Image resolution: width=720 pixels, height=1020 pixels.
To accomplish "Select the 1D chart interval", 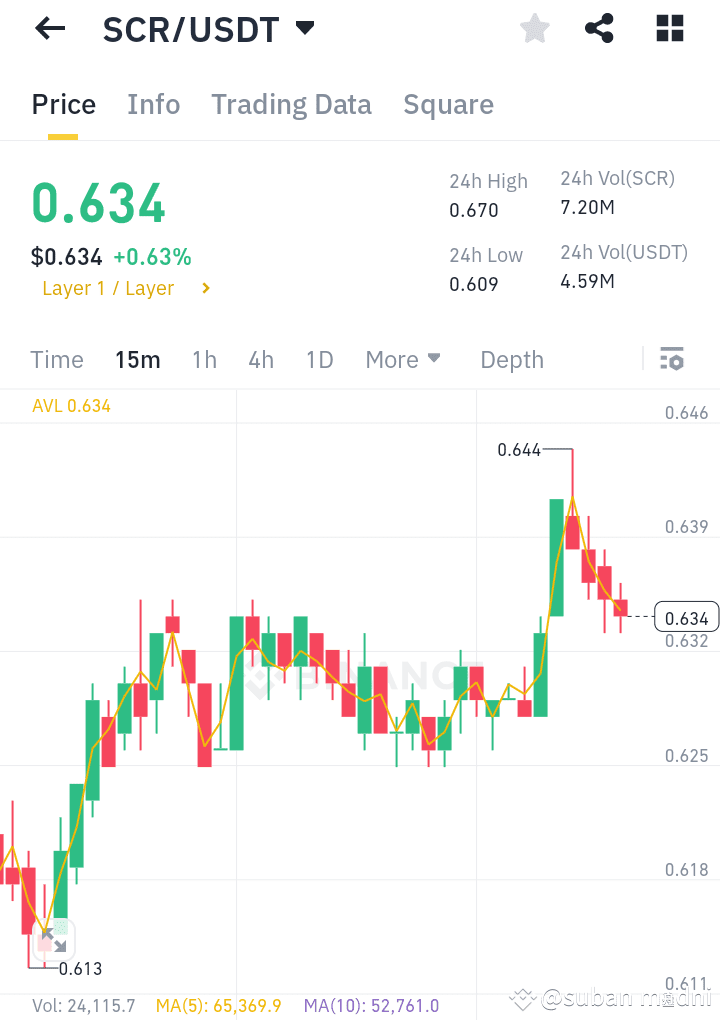I will (x=319, y=358).
